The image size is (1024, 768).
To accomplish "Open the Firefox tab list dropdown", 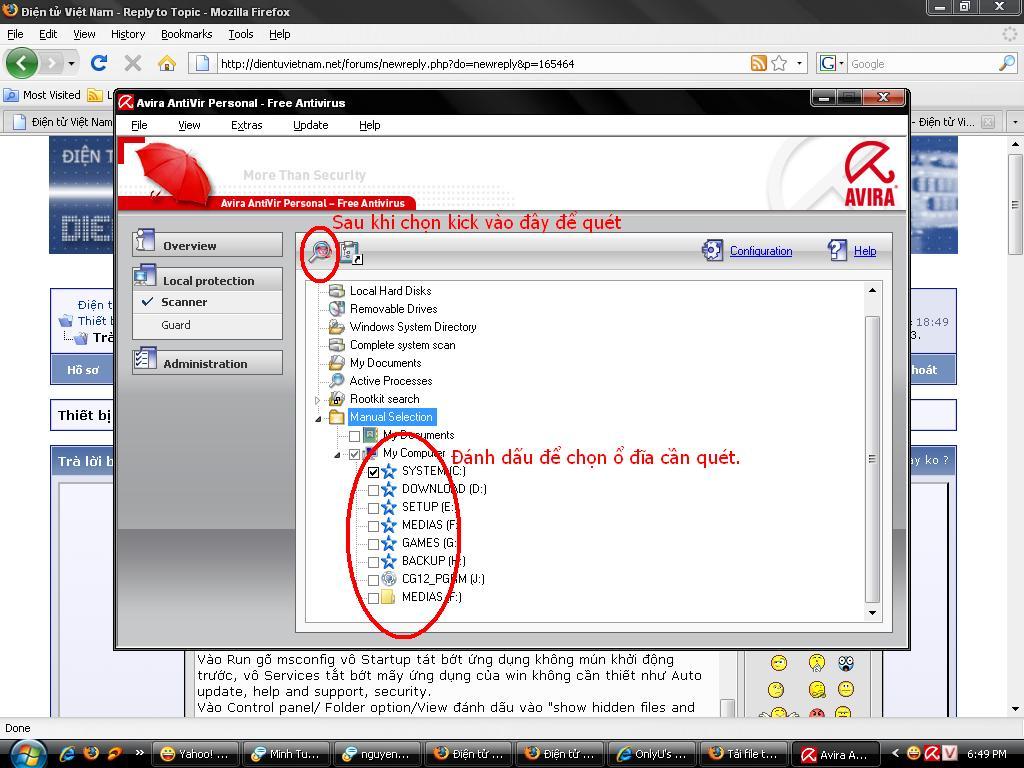I will [1014, 122].
